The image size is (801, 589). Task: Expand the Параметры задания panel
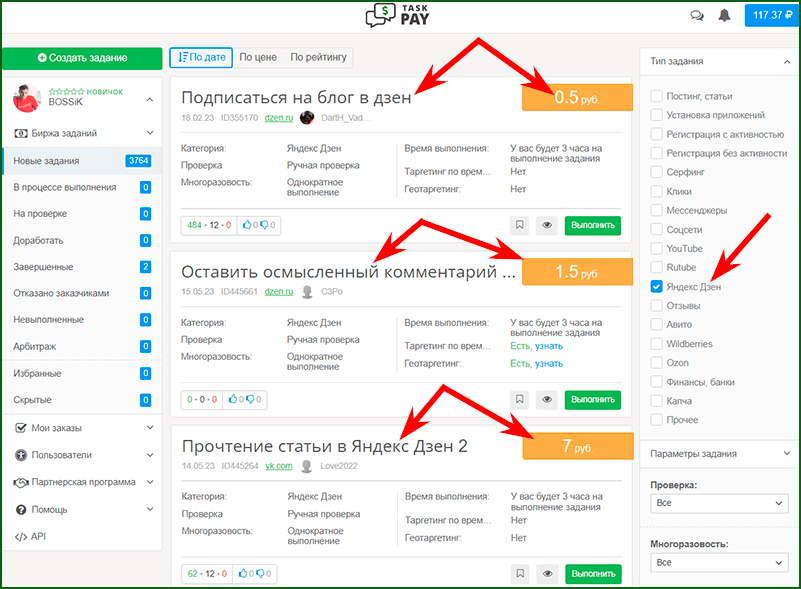719,454
